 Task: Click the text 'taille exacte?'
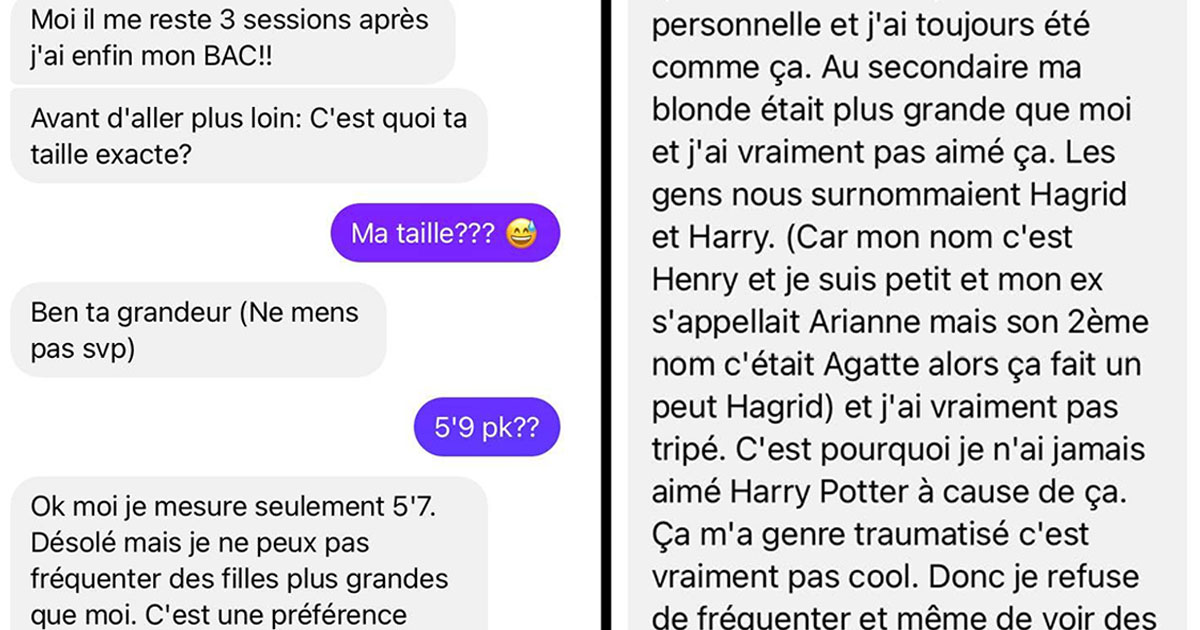point(112,154)
